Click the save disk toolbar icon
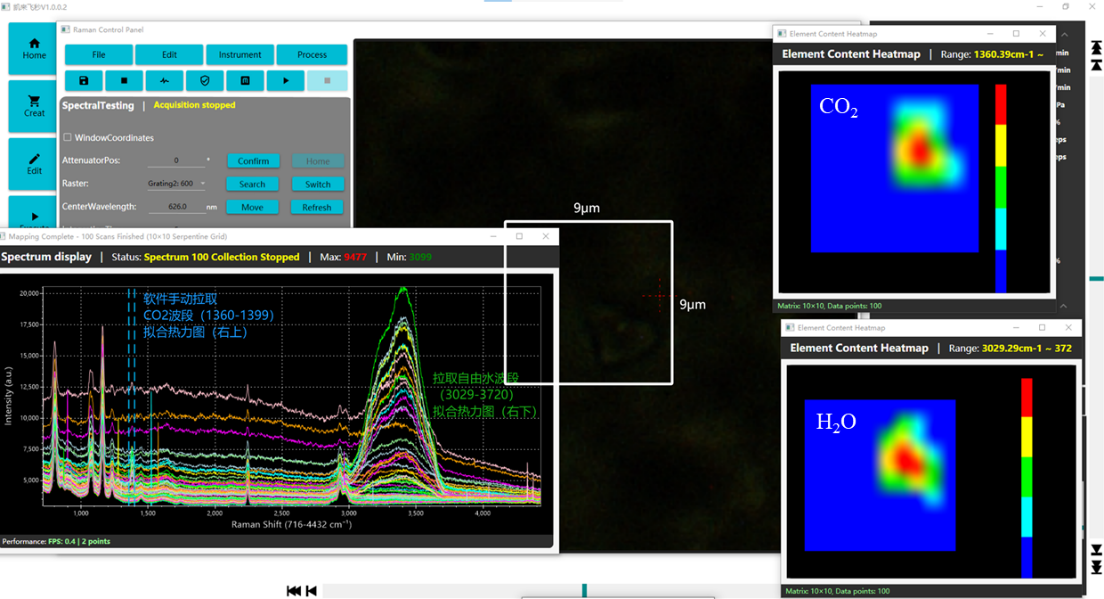The image size is (1104, 599). tap(84, 81)
